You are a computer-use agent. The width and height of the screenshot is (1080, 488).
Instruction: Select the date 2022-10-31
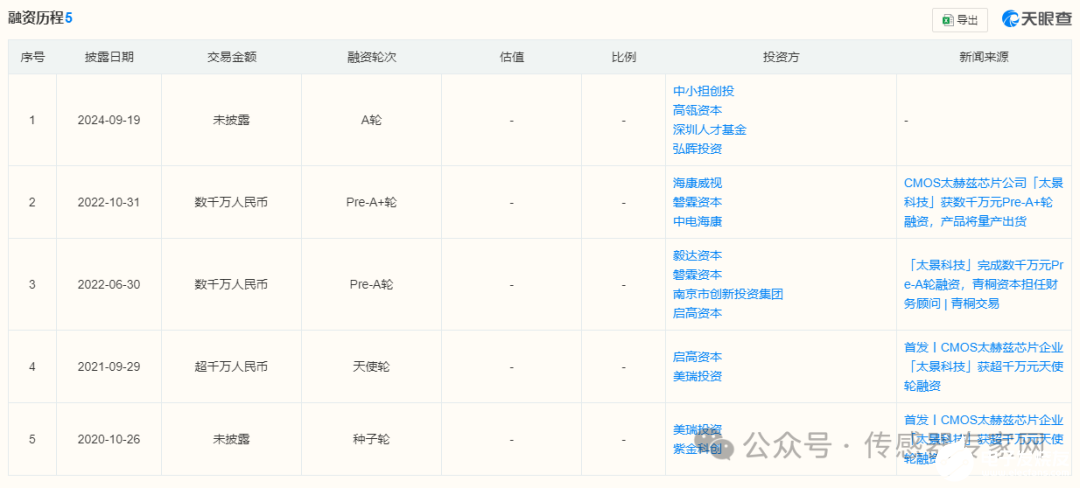[109, 202]
